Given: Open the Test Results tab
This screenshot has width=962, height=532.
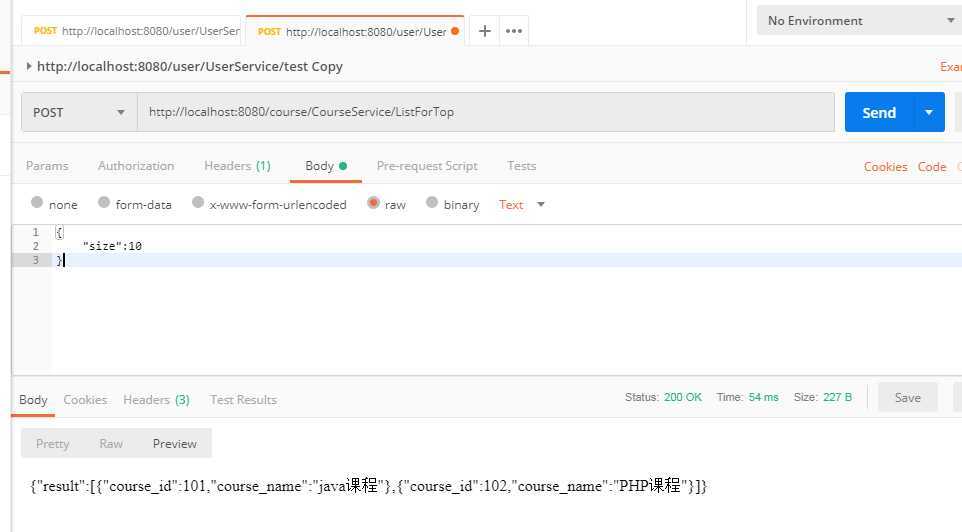Looking at the screenshot, I should pos(244,399).
